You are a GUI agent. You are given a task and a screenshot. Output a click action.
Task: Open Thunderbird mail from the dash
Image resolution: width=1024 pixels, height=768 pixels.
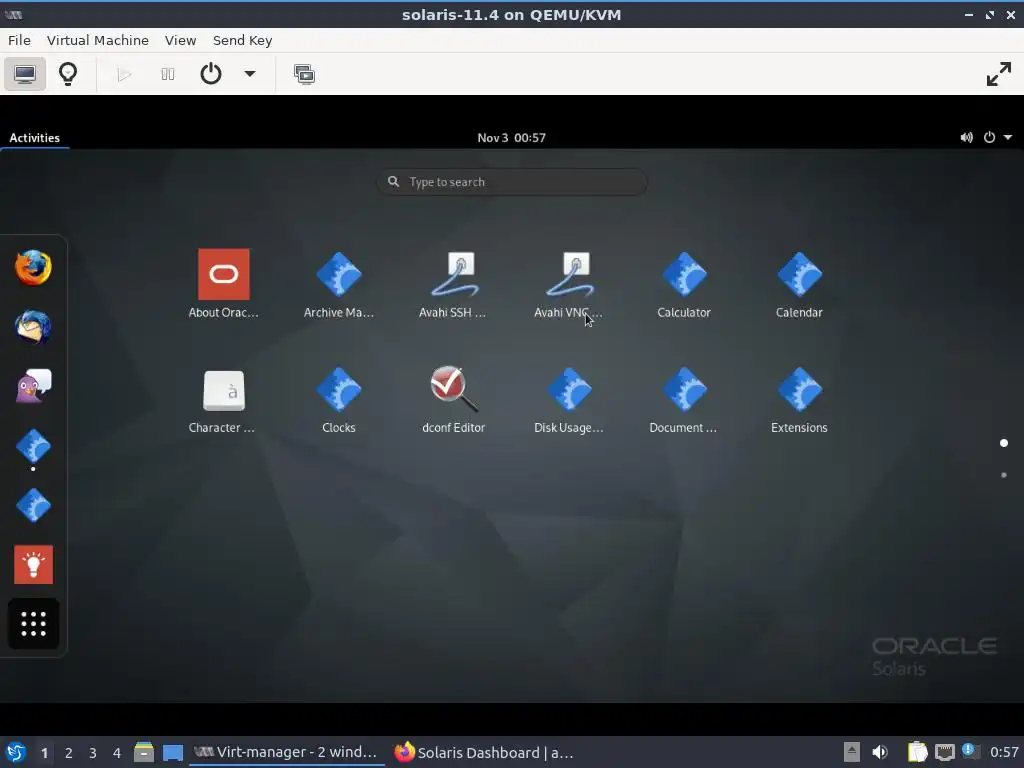tap(33, 327)
